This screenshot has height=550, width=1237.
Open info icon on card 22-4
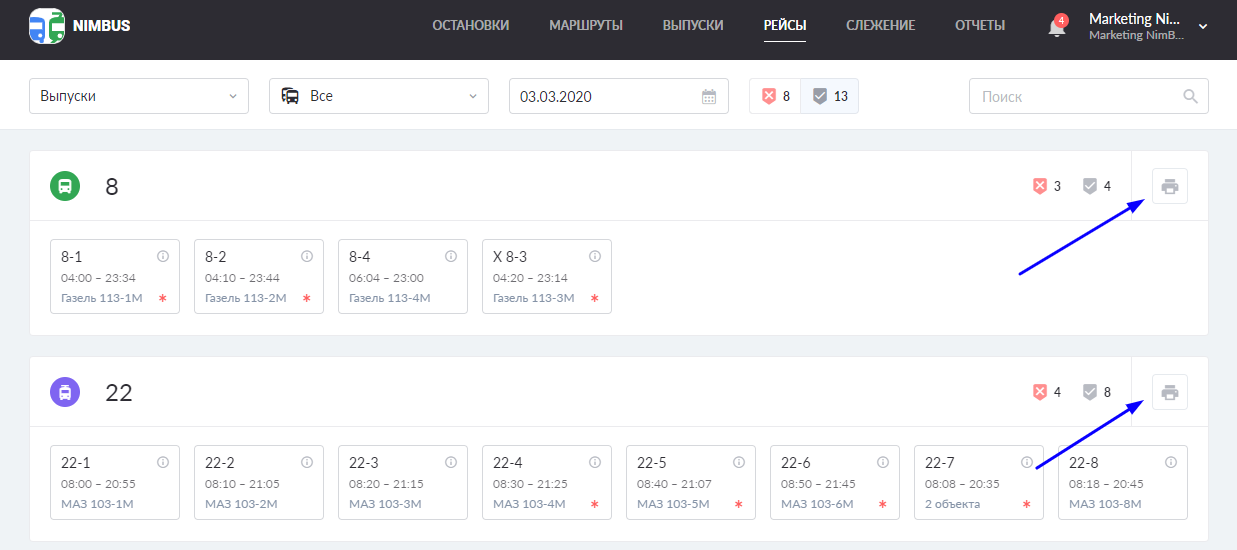click(x=595, y=463)
